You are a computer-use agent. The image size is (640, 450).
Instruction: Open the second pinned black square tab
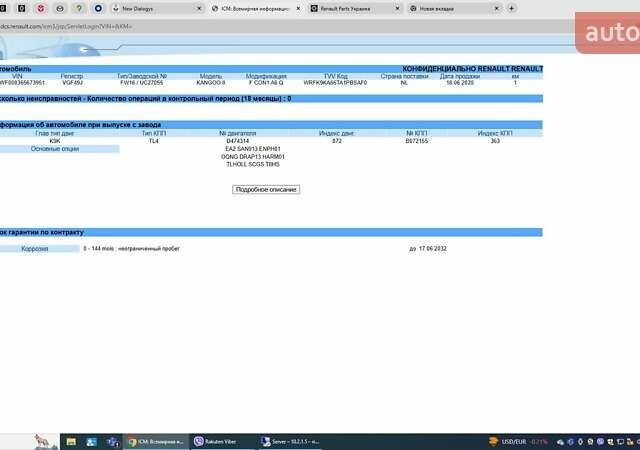click(x=22, y=9)
